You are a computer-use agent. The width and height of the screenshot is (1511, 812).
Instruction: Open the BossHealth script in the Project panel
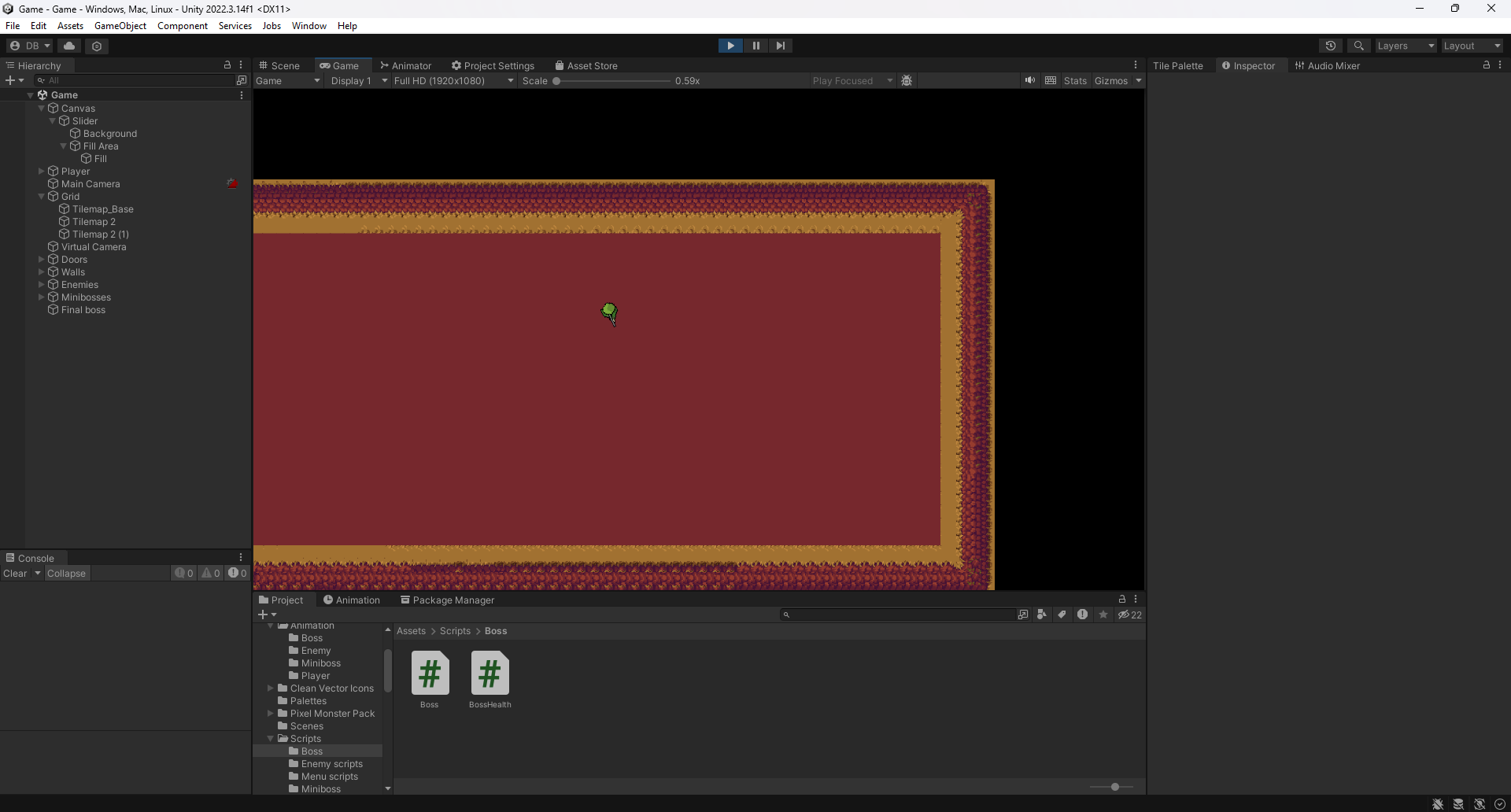(490, 674)
